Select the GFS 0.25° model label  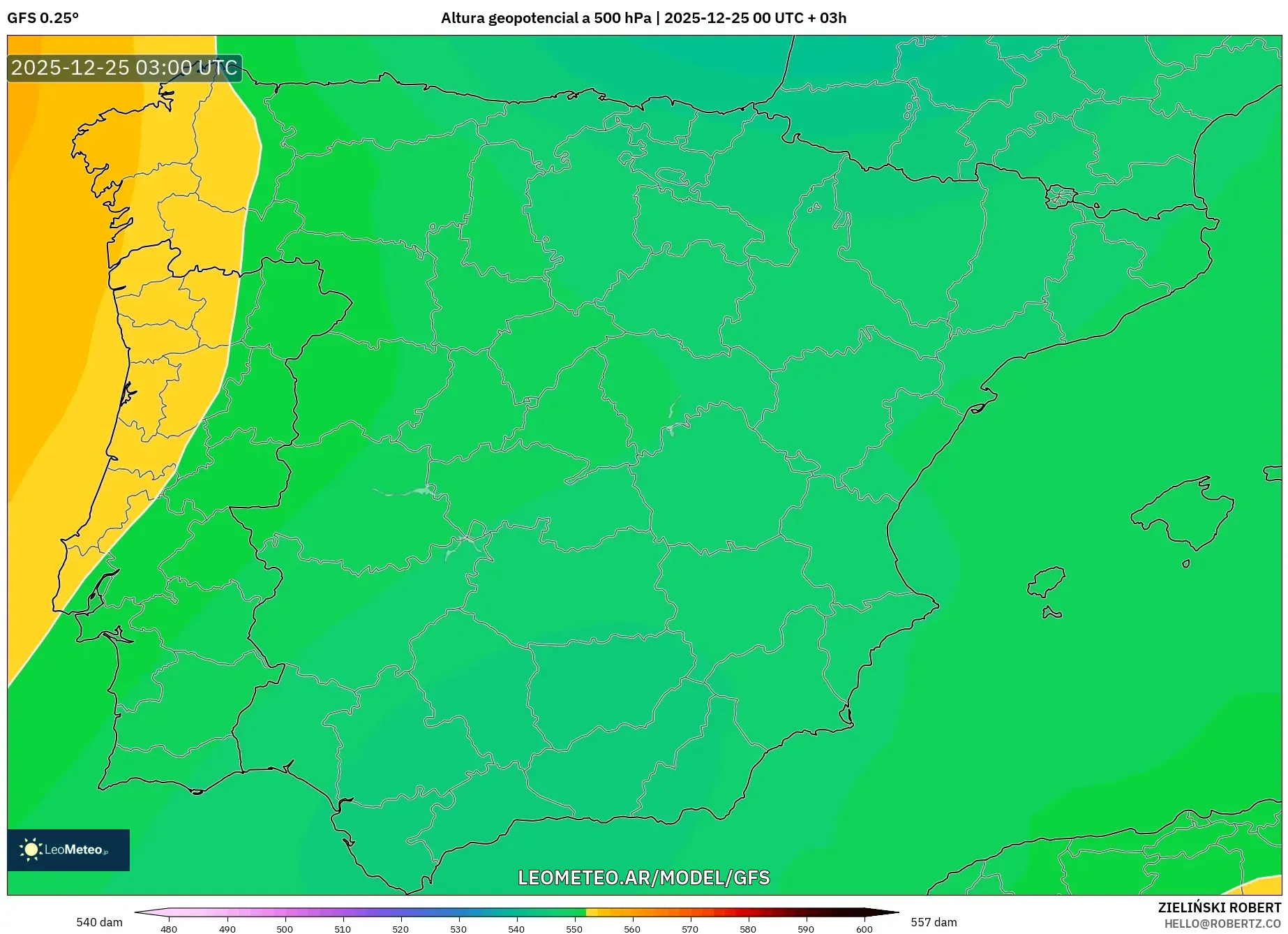(43, 18)
